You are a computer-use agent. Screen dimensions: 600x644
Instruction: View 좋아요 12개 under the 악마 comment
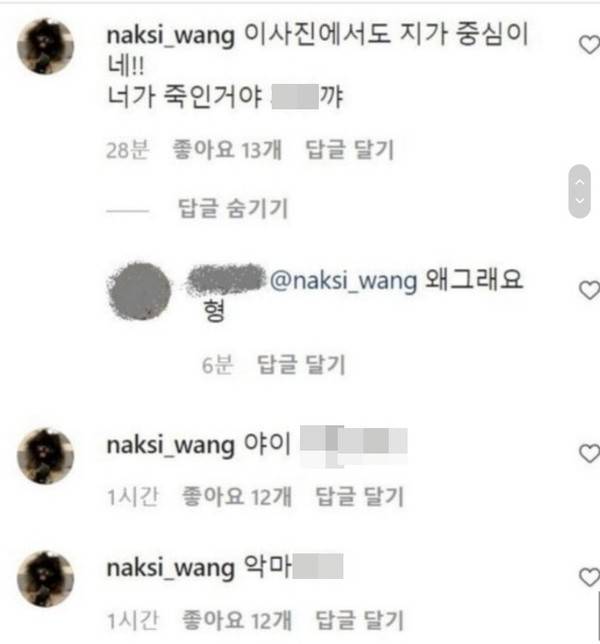click(237, 620)
